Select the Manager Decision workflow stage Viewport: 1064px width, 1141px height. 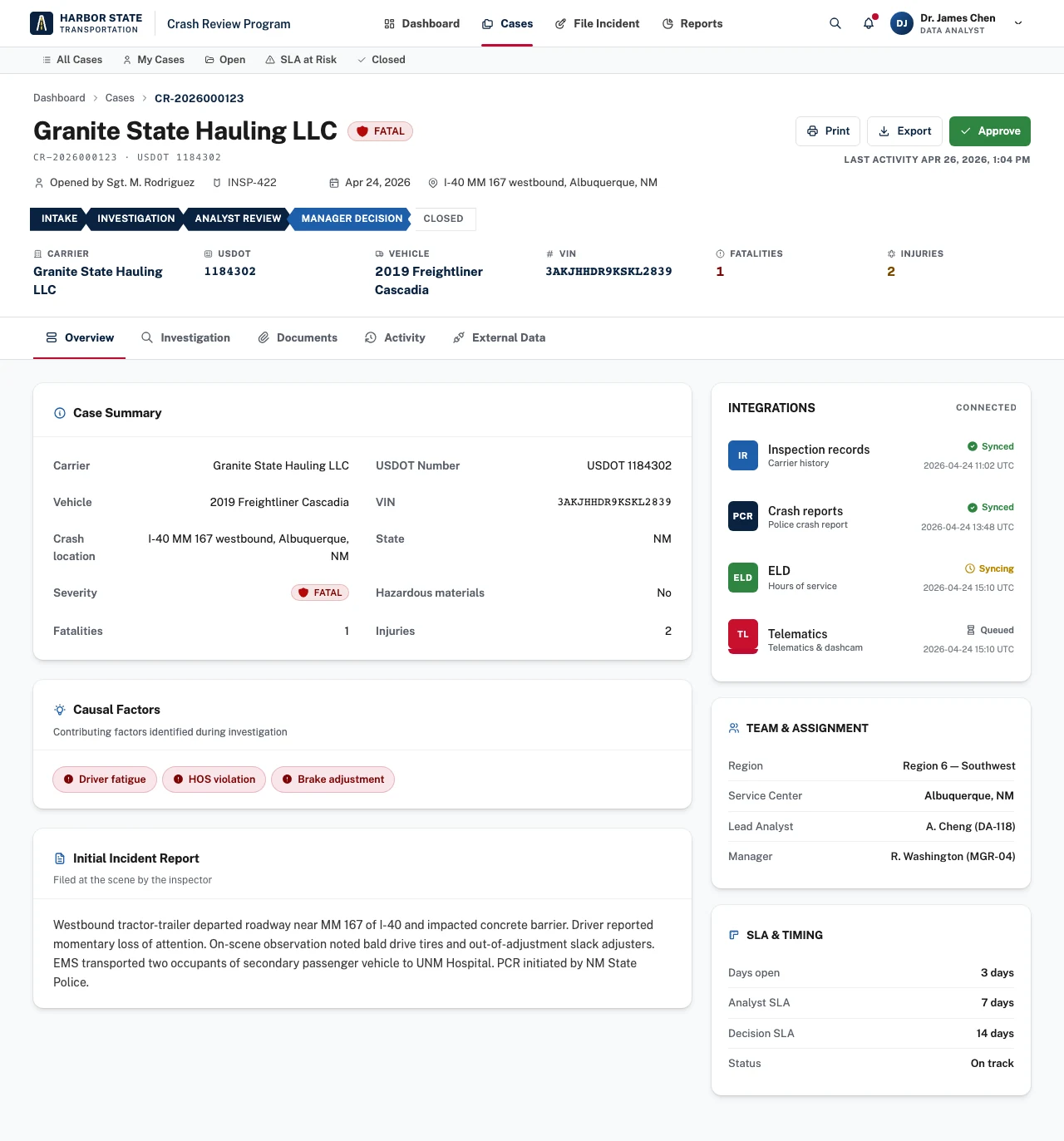[x=351, y=219]
